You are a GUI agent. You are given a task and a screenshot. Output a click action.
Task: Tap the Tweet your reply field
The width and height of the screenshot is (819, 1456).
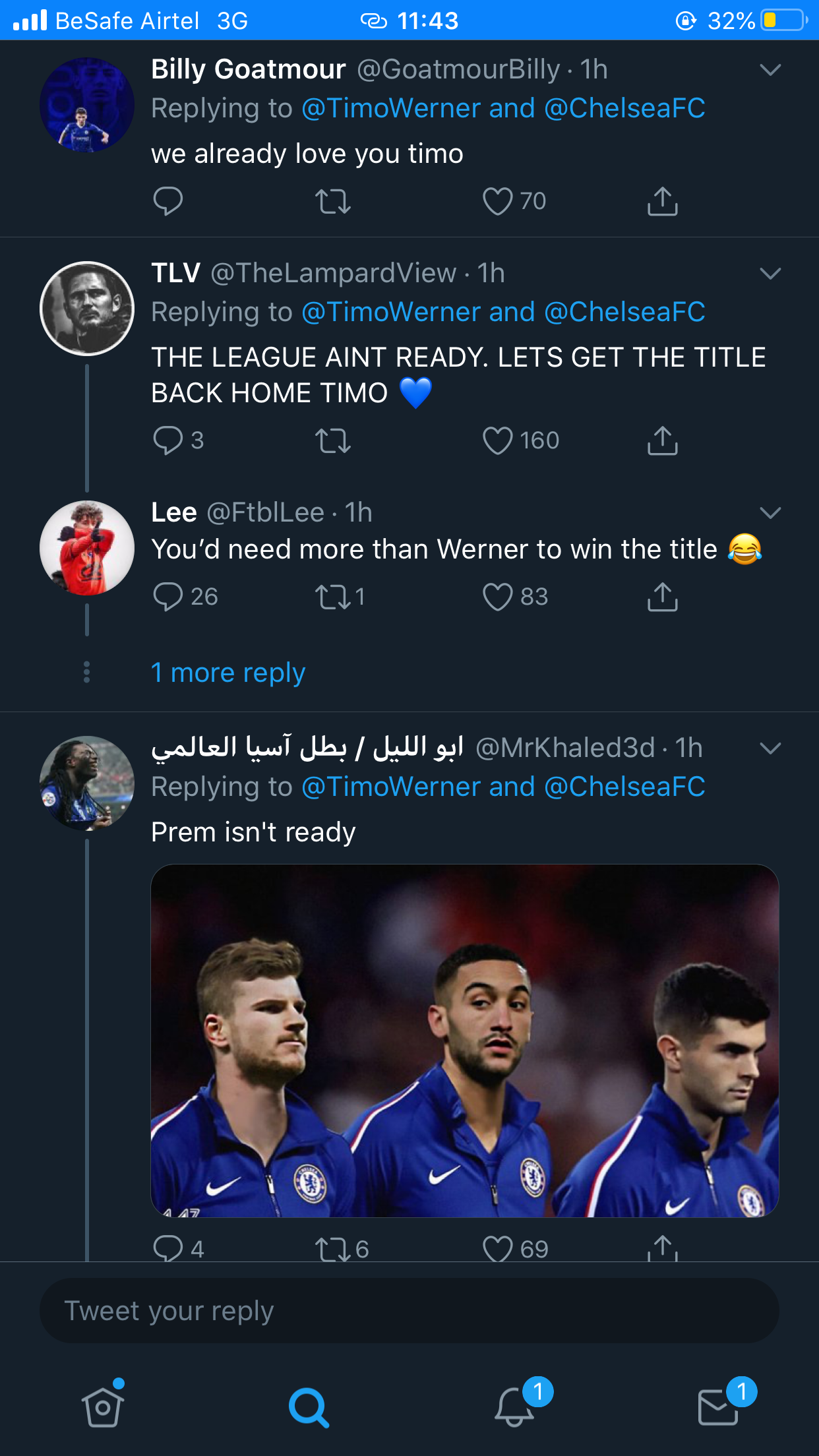point(409,1311)
